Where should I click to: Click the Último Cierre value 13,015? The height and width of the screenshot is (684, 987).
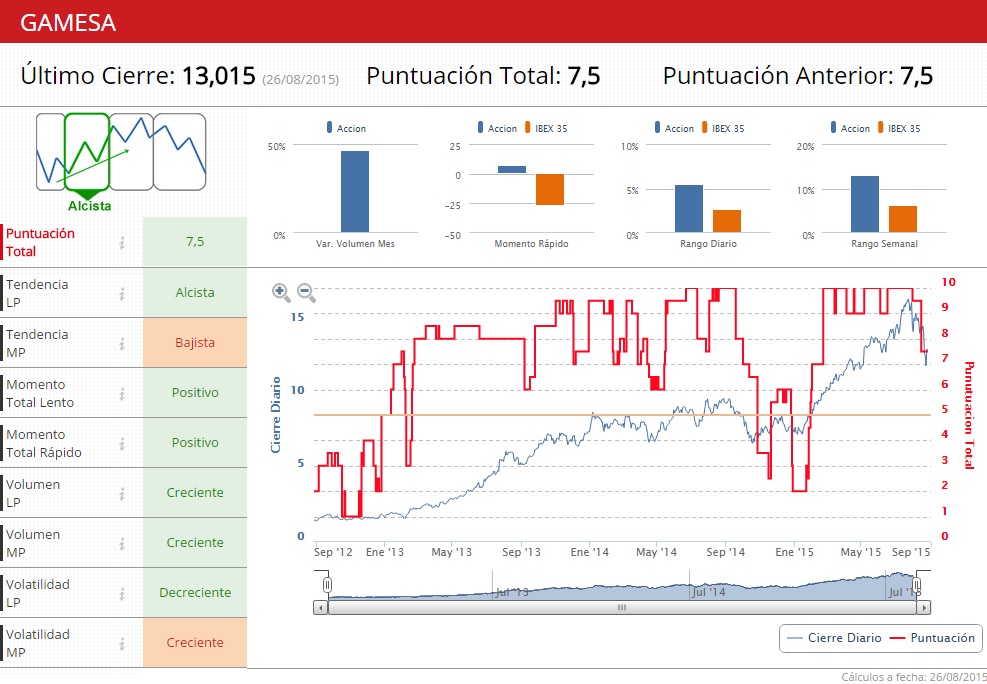point(218,76)
